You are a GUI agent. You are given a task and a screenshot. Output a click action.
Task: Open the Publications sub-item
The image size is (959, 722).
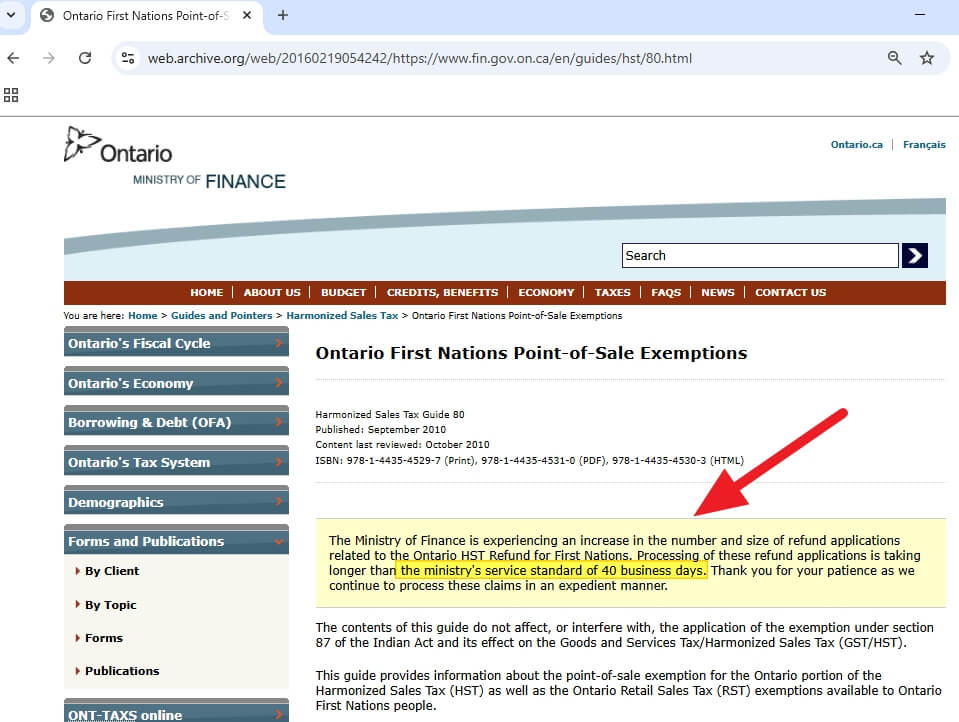122,671
